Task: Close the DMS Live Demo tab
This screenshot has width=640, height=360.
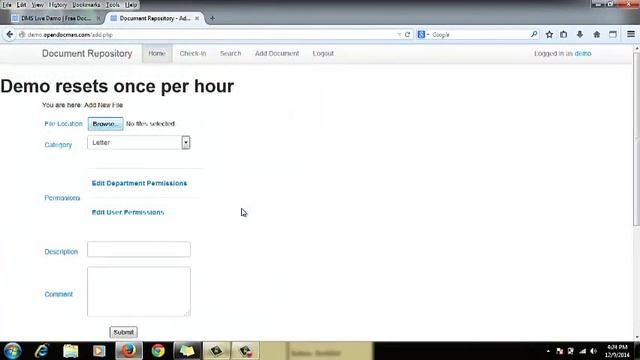Action: coord(98,18)
